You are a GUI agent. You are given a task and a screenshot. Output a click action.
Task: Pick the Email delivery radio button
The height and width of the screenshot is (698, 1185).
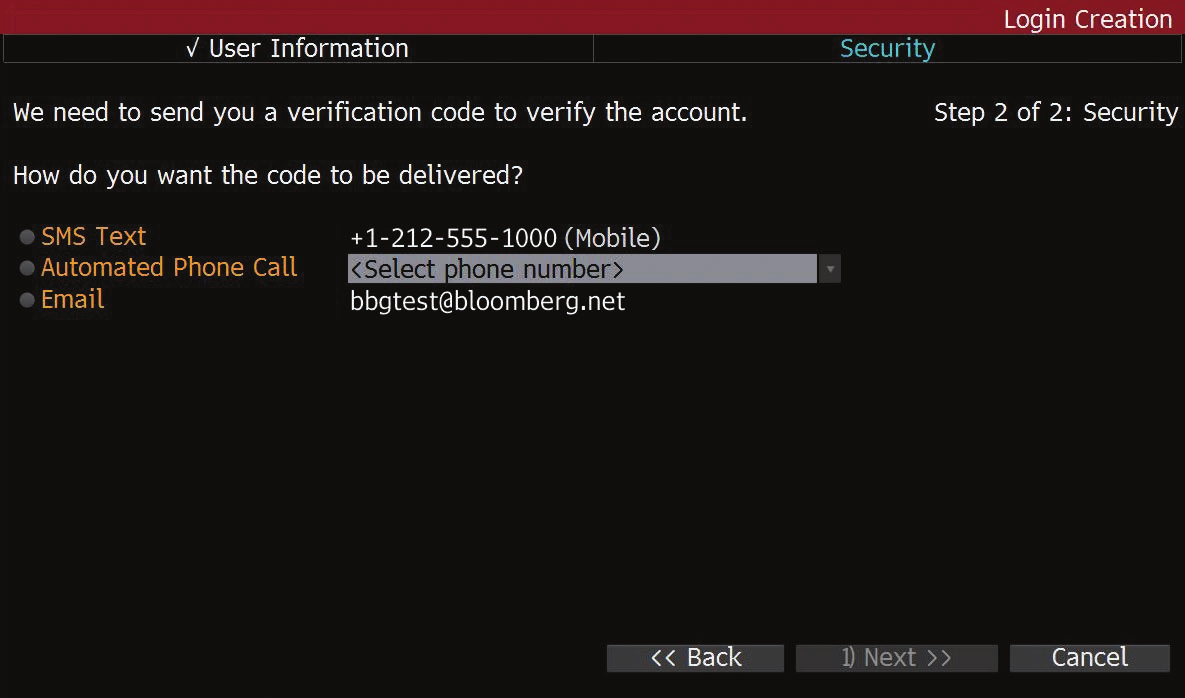27,301
